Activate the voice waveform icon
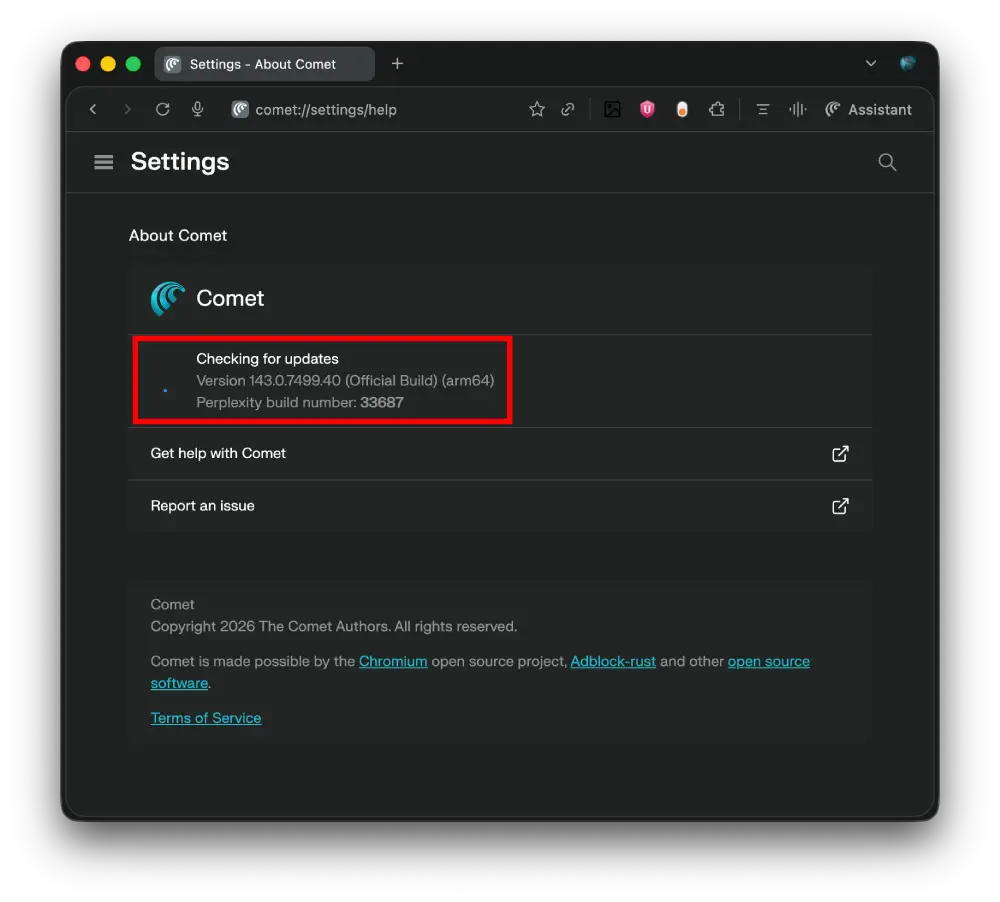The height and width of the screenshot is (902, 1000). click(797, 110)
